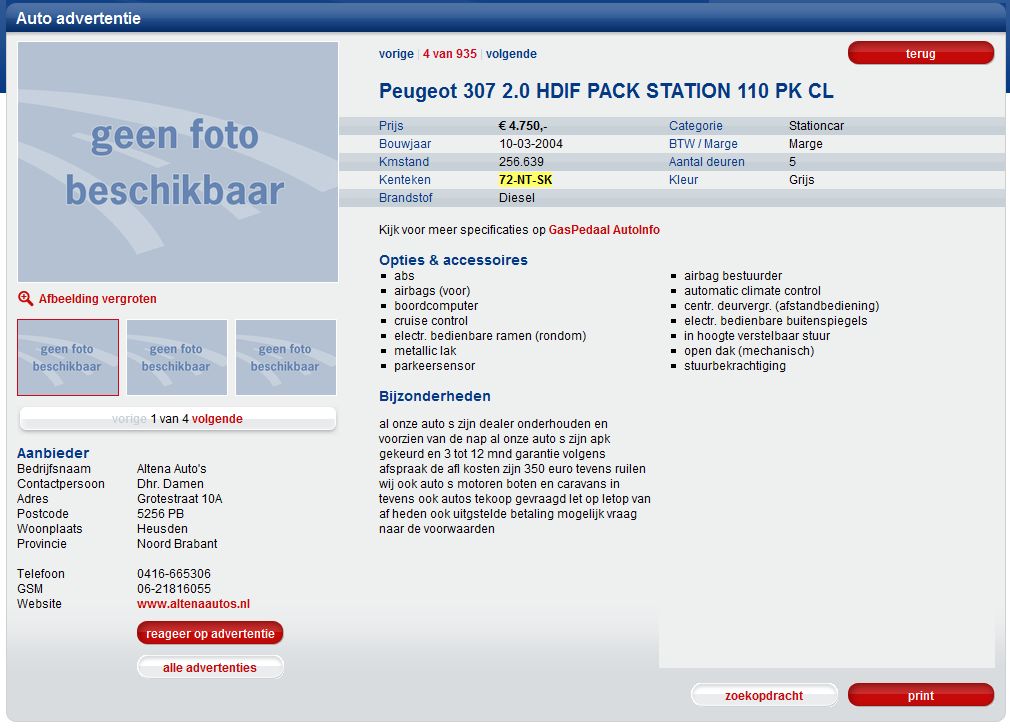Click the 'automatic climate control' option item

[x=752, y=291]
